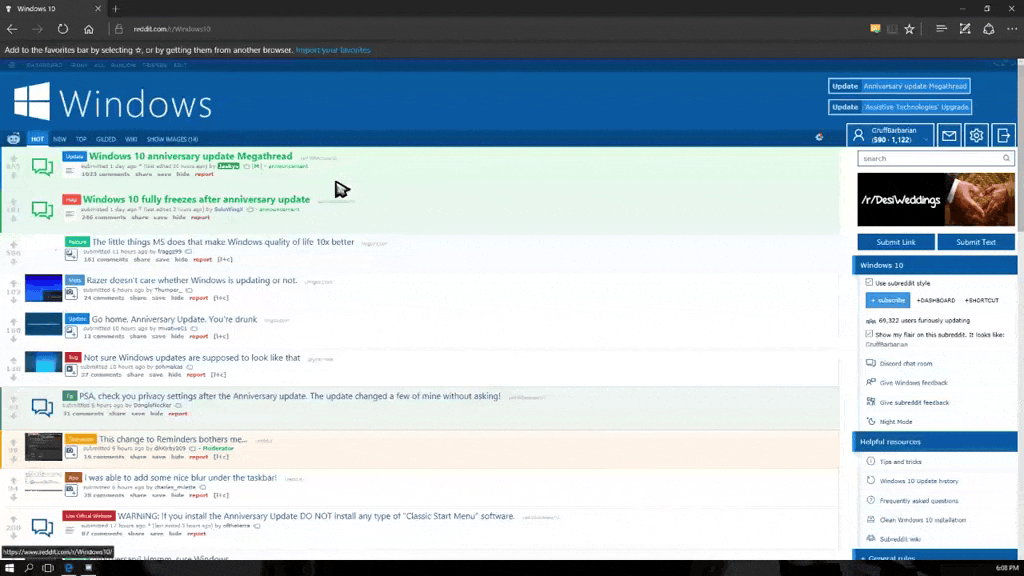Switch to the NEW sort tab
The width and height of the screenshot is (1024, 576).
(x=60, y=139)
